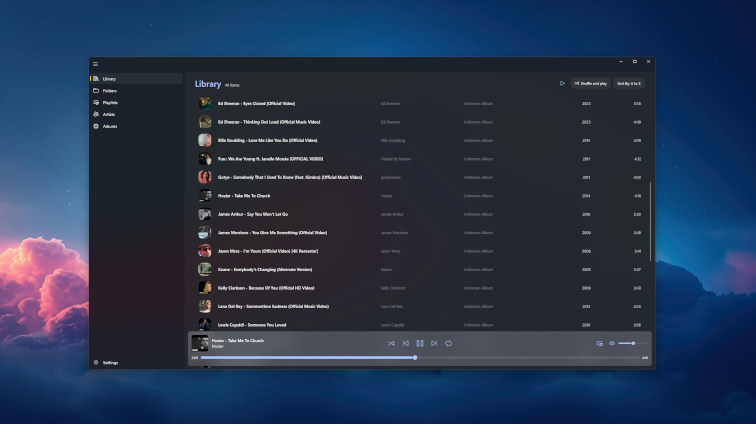The width and height of the screenshot is (756, 424).
Task: Click the Hozier artist link in player bar
Action: tap(218, 346)
